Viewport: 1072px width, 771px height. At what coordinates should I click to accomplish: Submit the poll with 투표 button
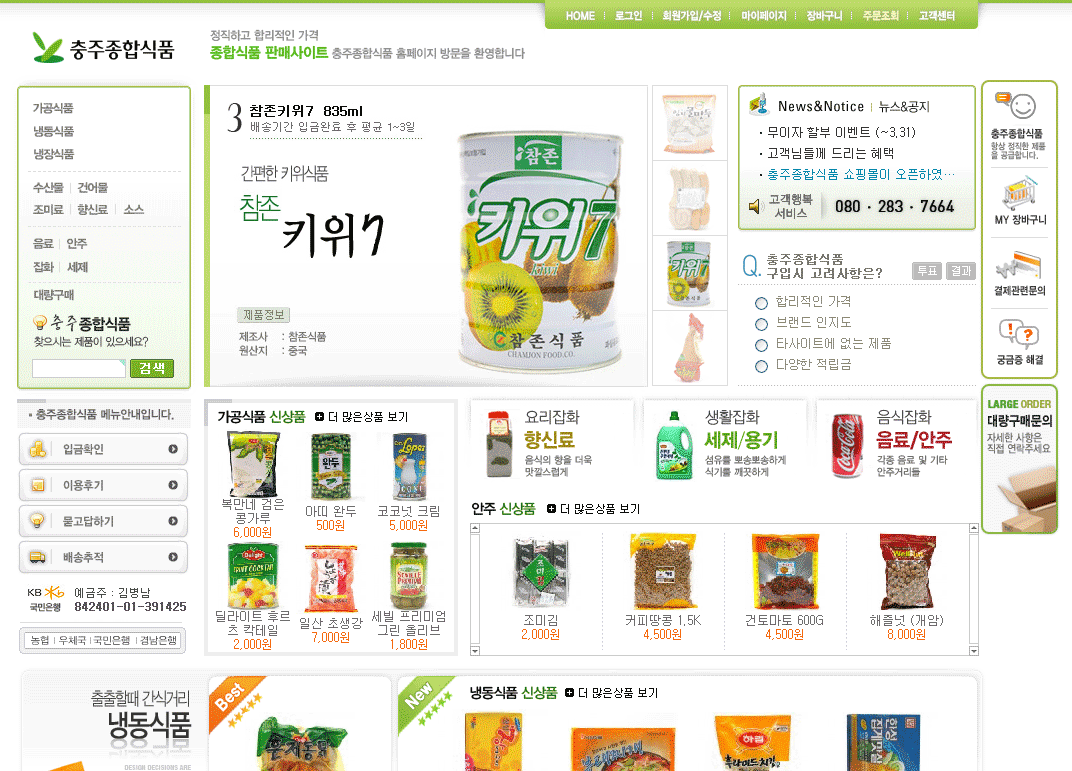pos(926,271)
